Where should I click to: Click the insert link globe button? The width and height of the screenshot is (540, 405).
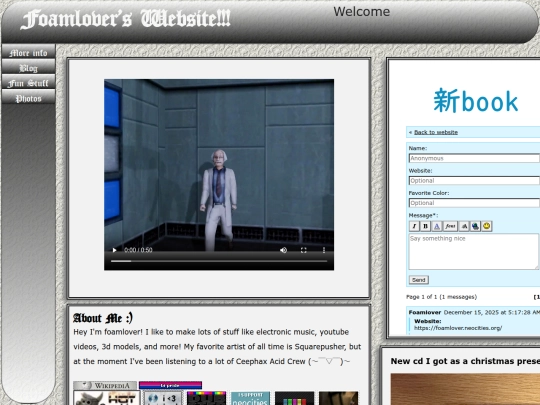[475, 226]
